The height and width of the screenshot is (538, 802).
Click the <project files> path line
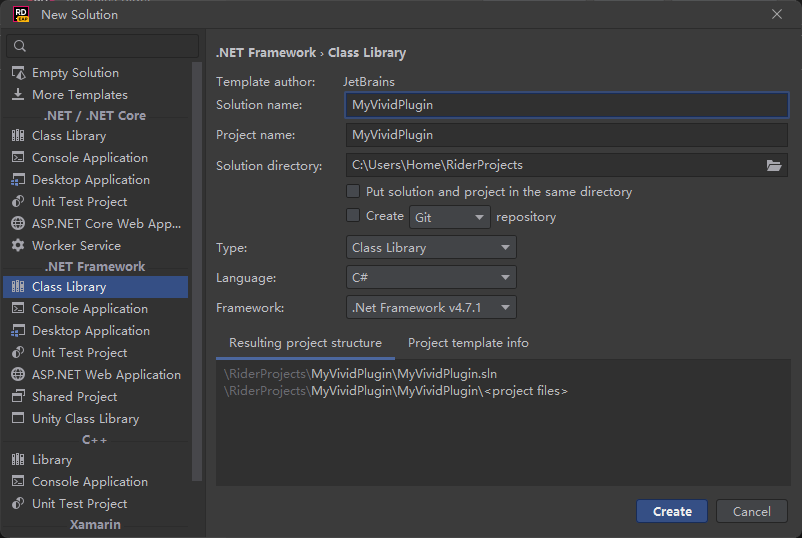(395, 391)
